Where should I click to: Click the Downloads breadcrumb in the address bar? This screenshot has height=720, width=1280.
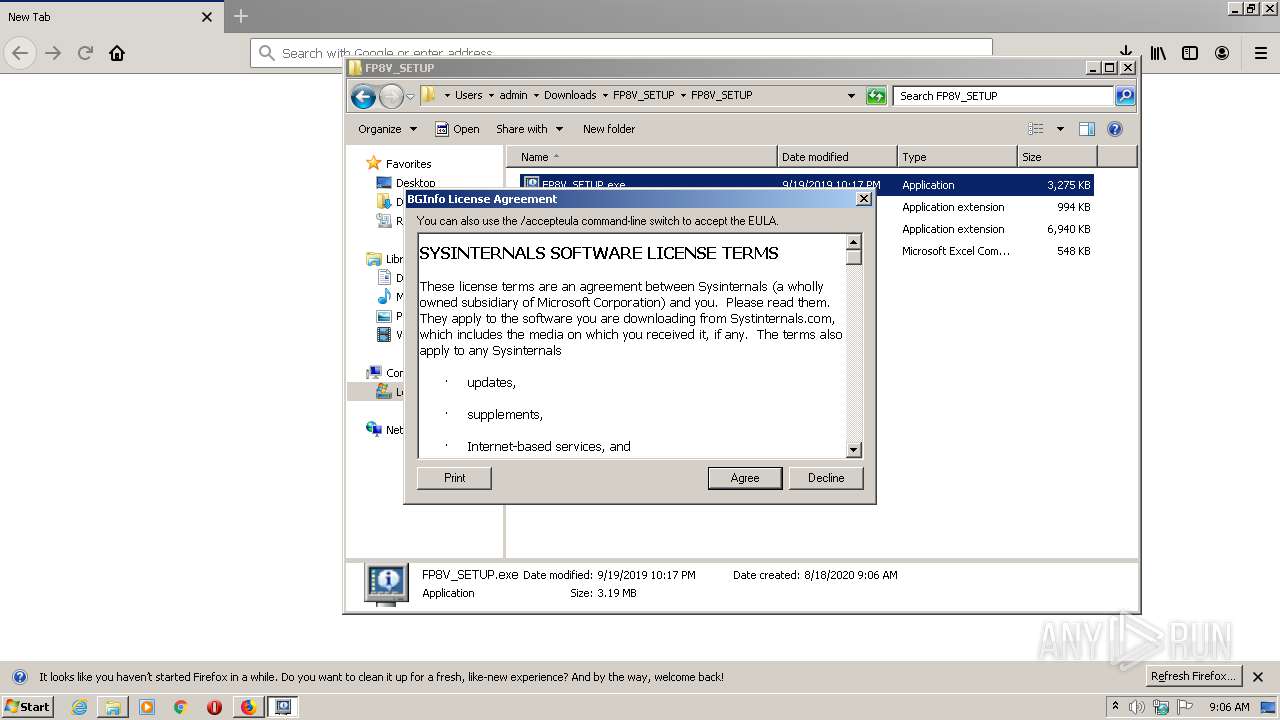(570, 95)
